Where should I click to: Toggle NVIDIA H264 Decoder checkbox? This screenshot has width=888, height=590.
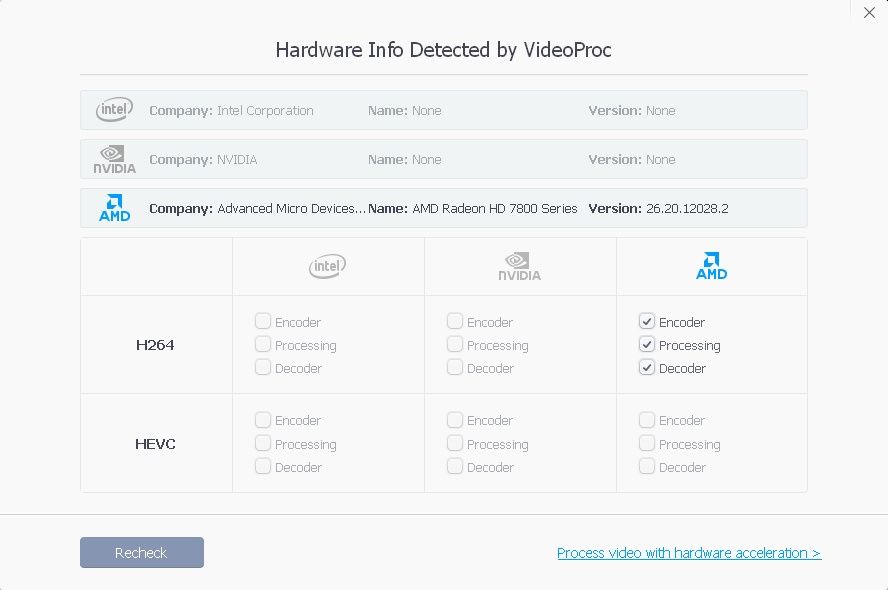(x=455, y=367)
